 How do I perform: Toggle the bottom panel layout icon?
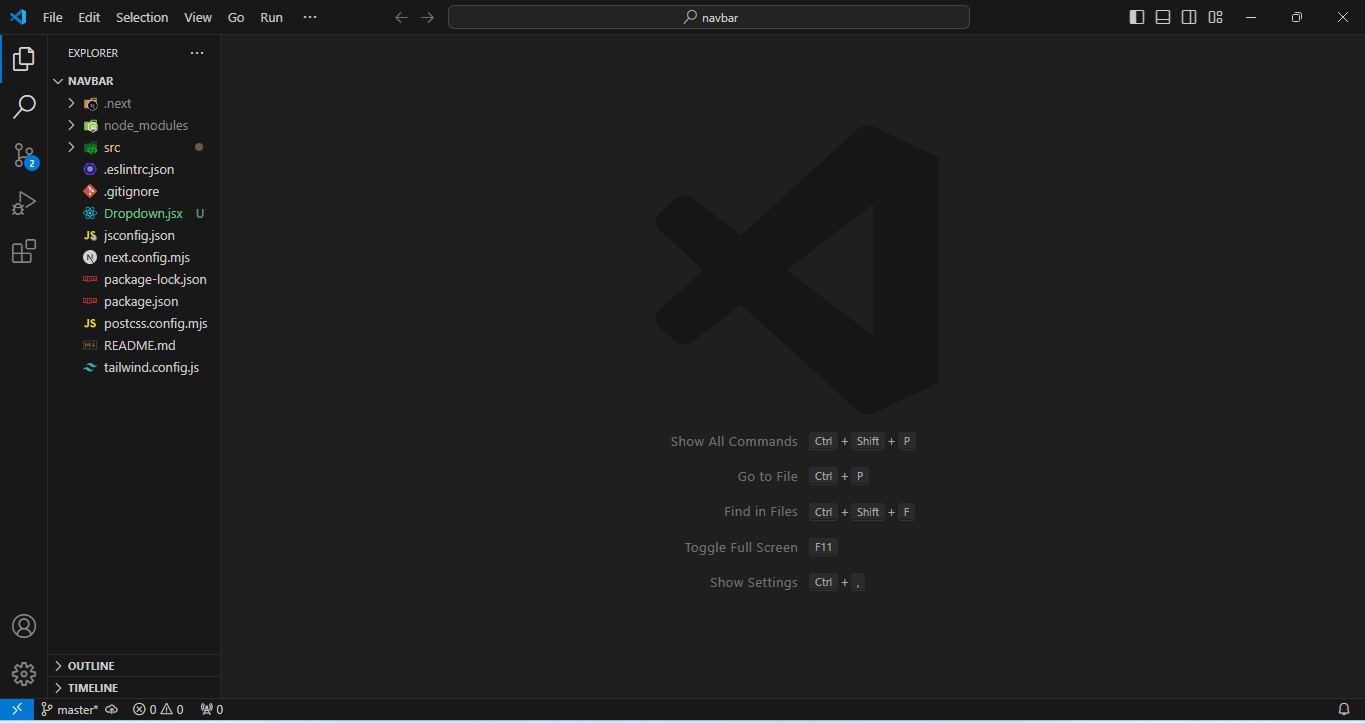point(1163,17)
